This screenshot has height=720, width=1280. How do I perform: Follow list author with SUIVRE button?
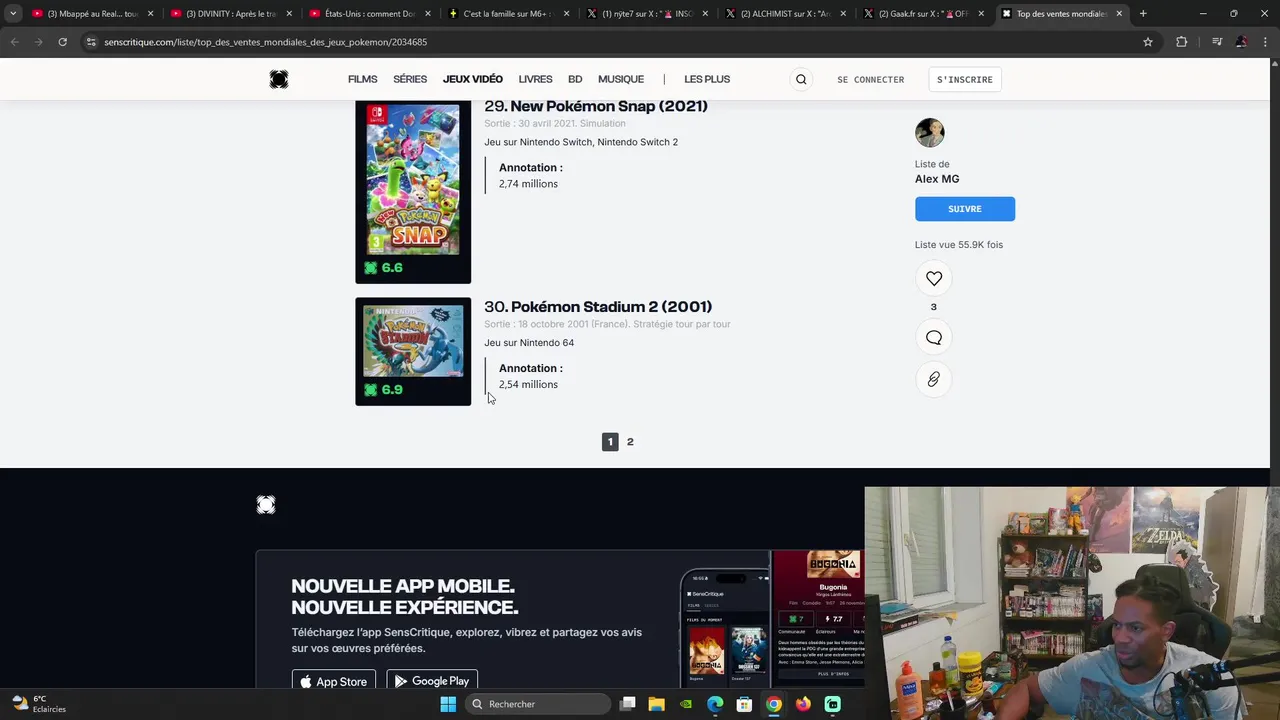pos(965,209)
